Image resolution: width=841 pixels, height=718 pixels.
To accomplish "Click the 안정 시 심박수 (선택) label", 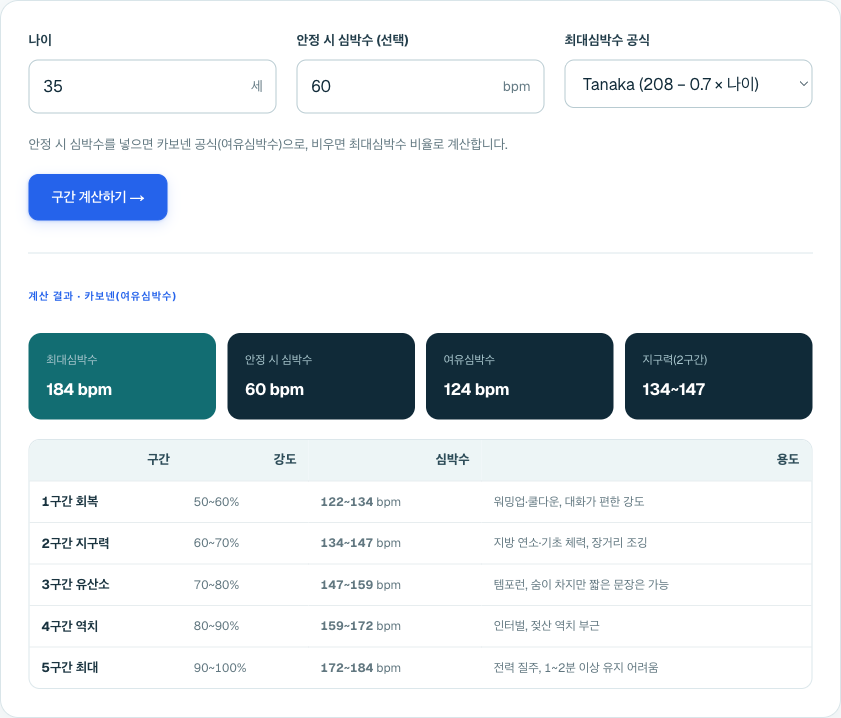I will [x=352, y=40].
